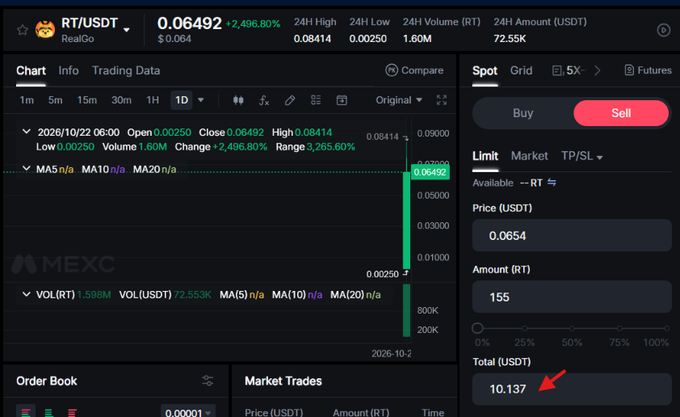Choose the Market order type

pos(529,156)
